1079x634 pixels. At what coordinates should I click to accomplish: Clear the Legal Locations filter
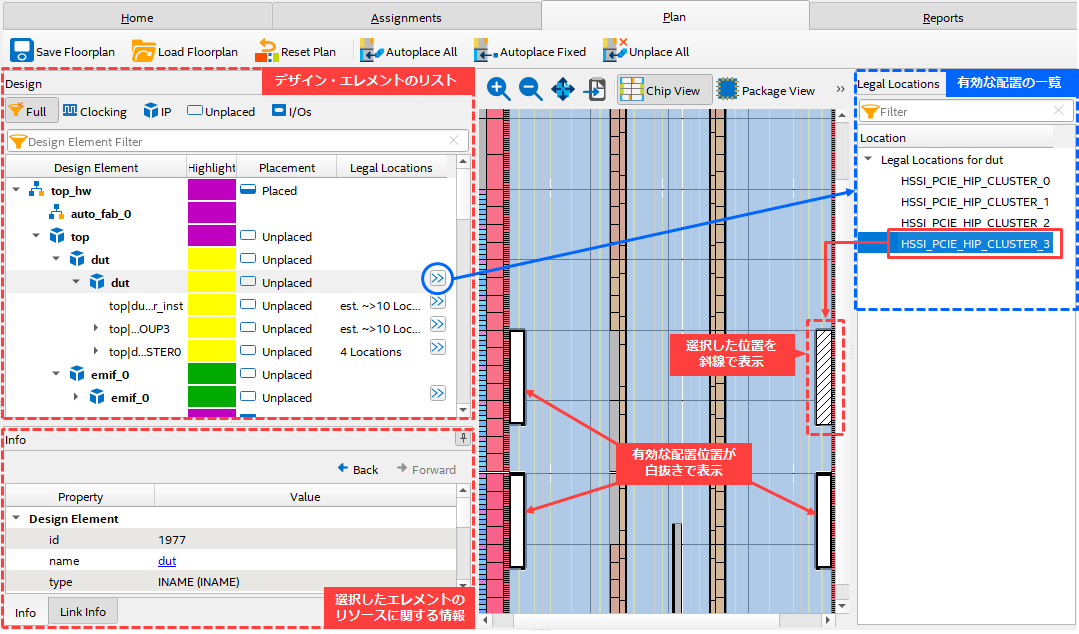click(x=1059, y=110)
